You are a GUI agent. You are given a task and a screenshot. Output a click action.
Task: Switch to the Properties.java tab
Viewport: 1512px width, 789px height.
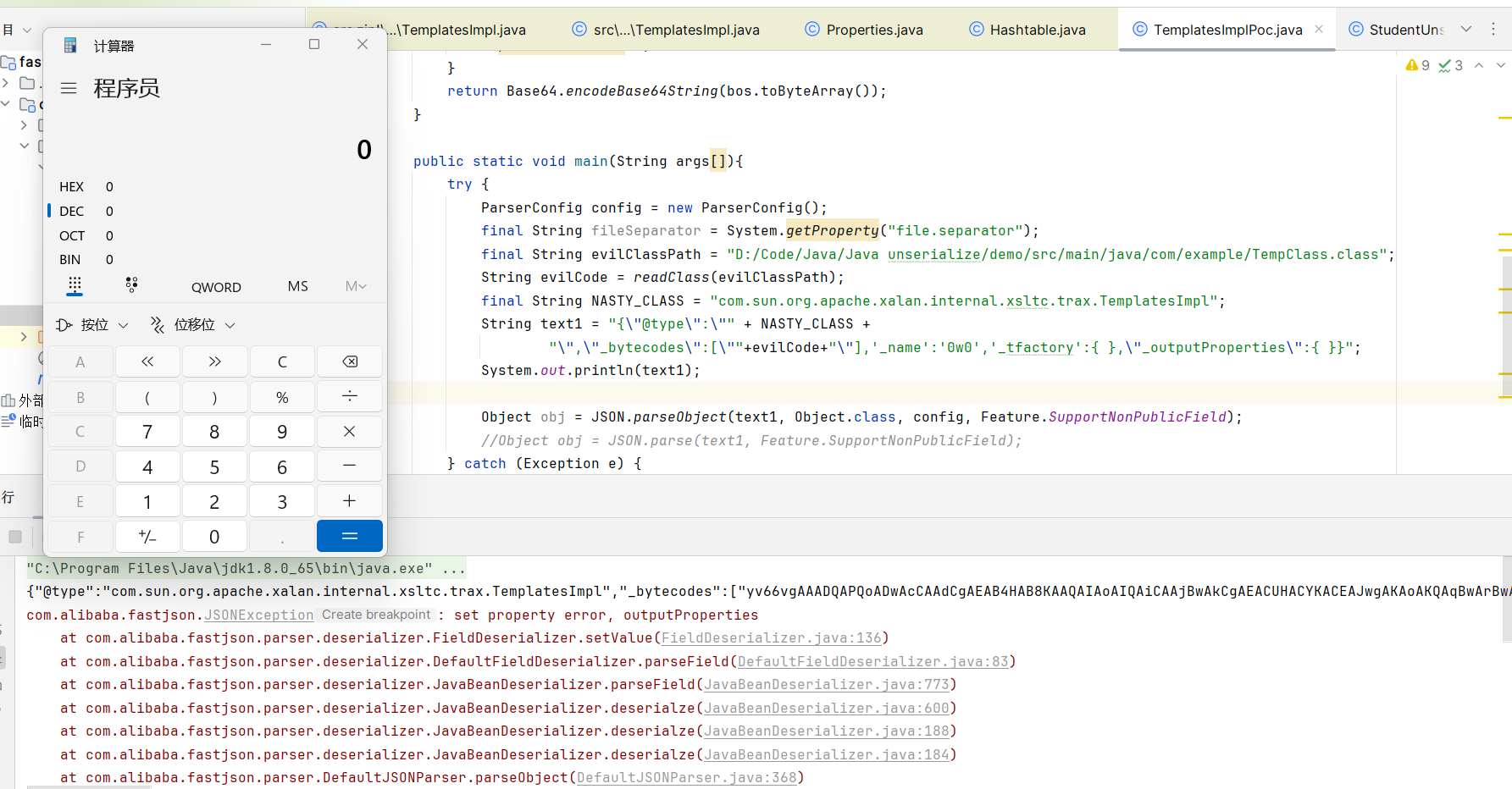point(864,30)
